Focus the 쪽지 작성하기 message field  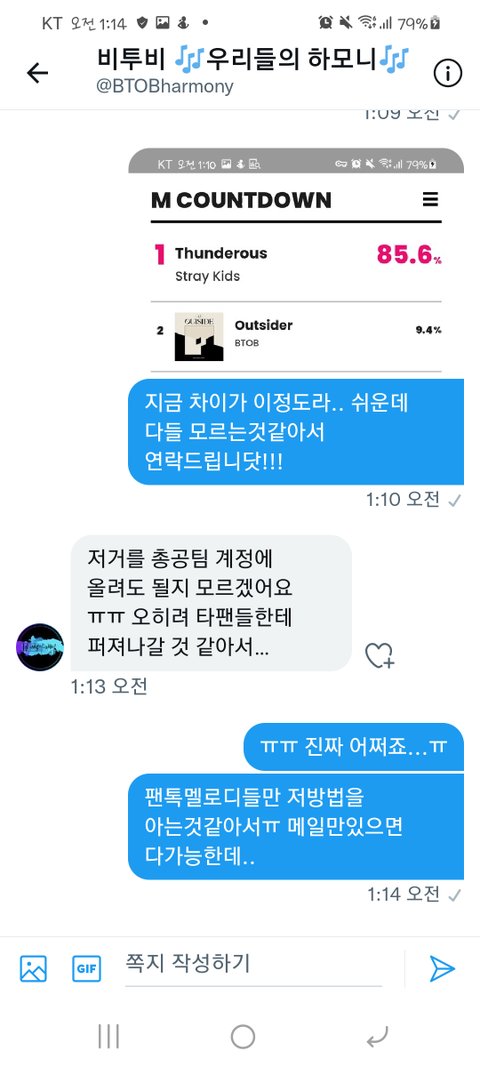253,967
